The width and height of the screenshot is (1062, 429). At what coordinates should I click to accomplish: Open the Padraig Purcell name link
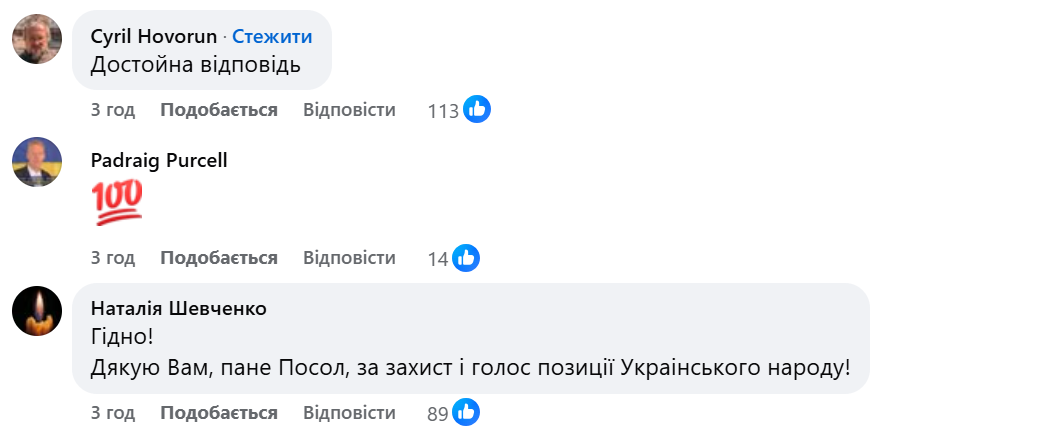159,160
